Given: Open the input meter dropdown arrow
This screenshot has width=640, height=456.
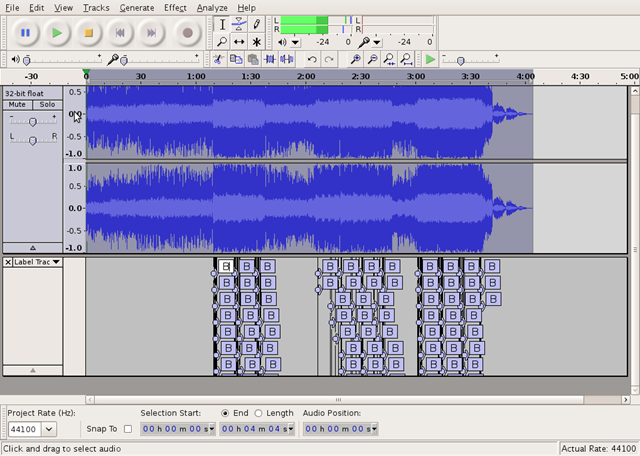Looking at the screenshot, I should (x=377, y=42).
